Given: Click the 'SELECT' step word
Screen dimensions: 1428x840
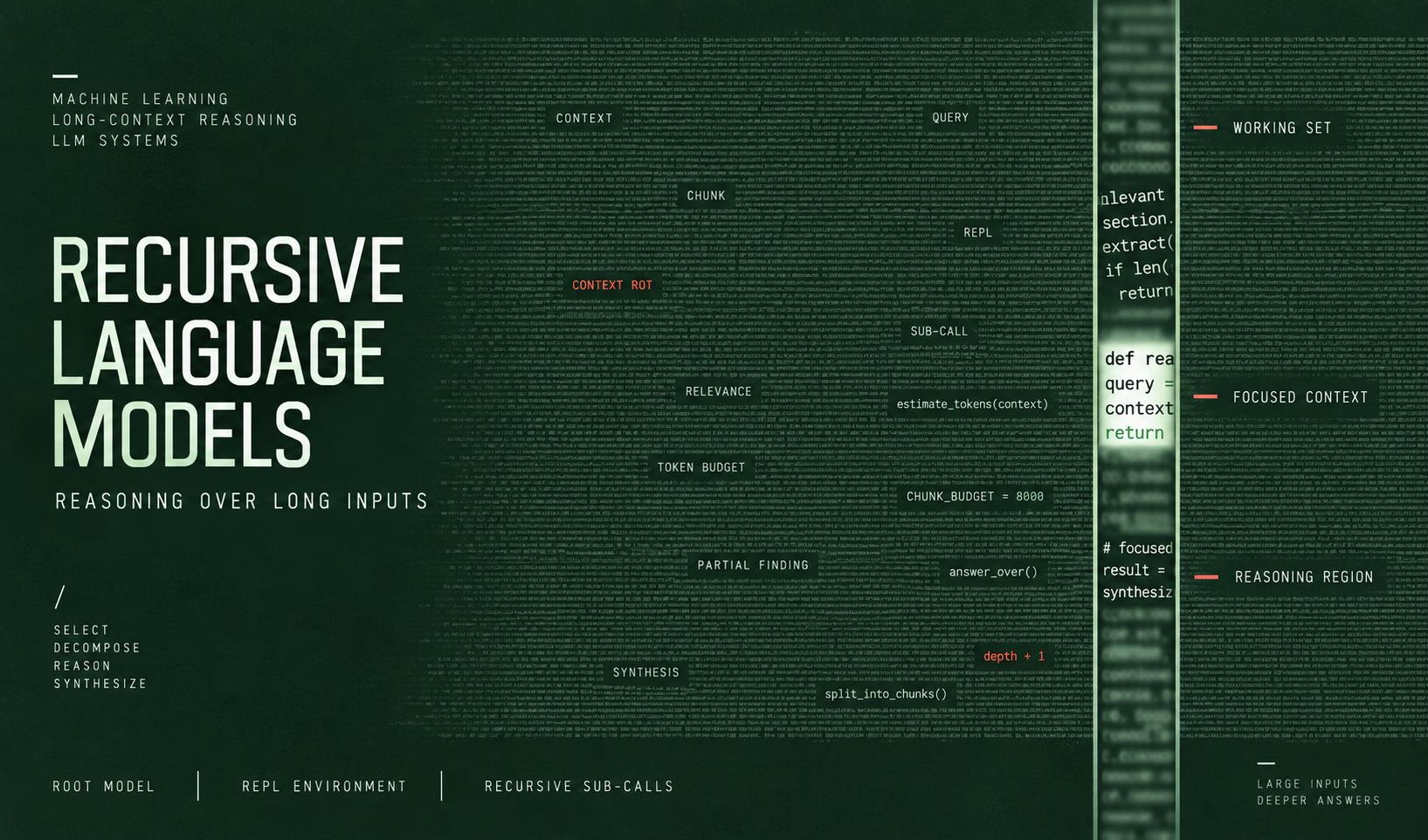Looking at the screenshot, I should (x=81, y=630).
